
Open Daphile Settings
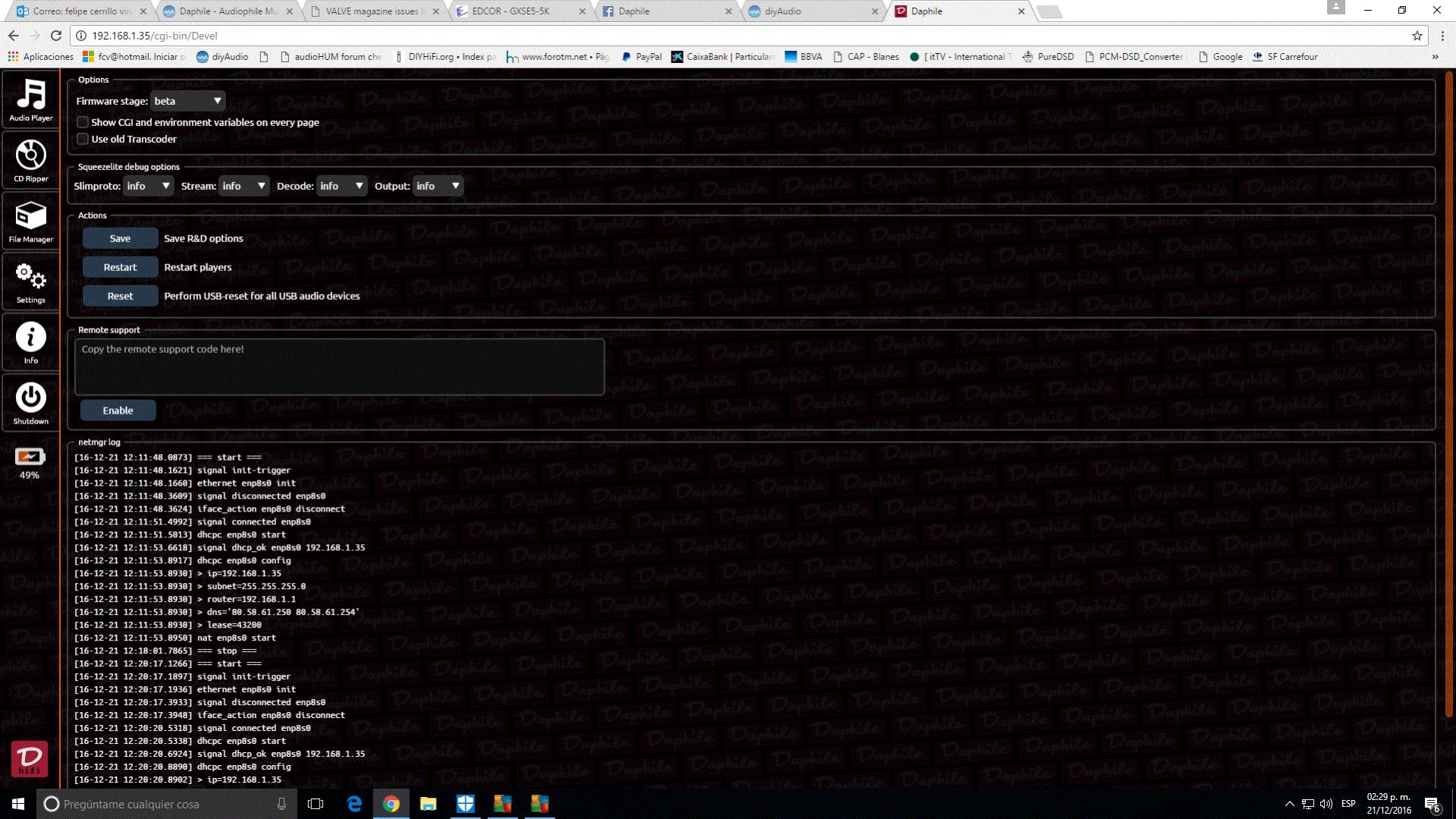point(30,282)
